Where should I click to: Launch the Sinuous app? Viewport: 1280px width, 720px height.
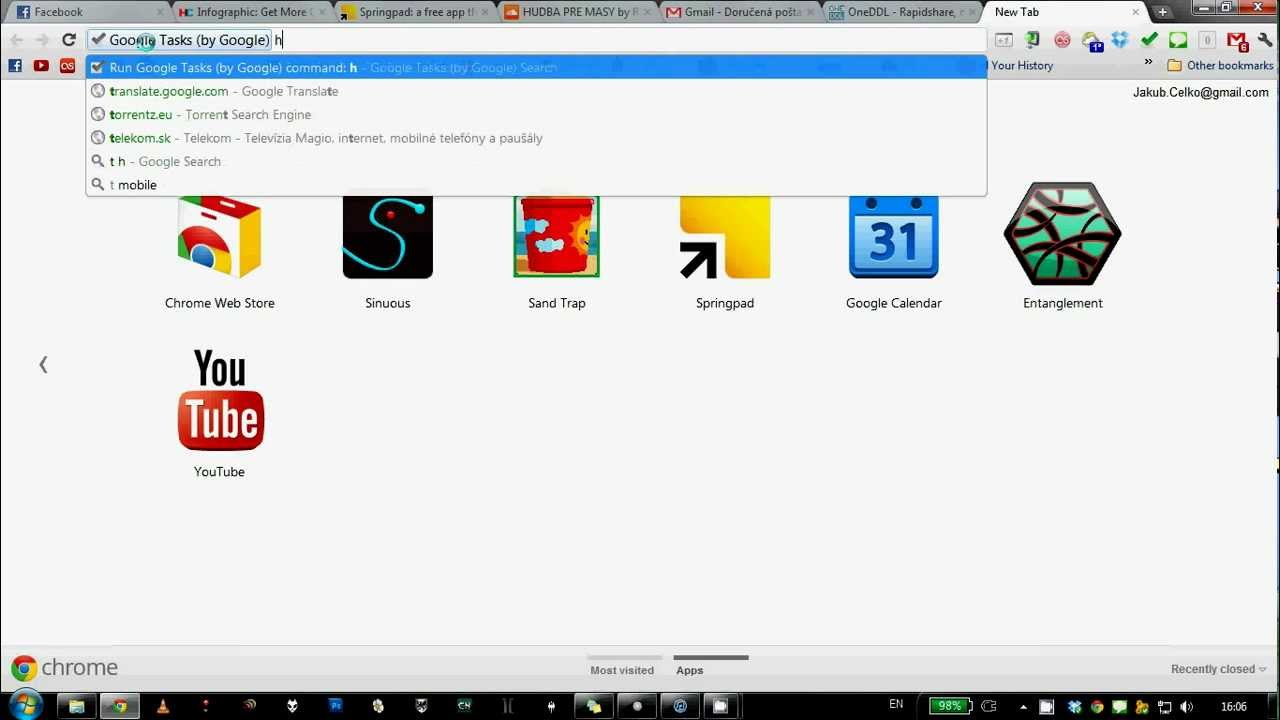388,248
